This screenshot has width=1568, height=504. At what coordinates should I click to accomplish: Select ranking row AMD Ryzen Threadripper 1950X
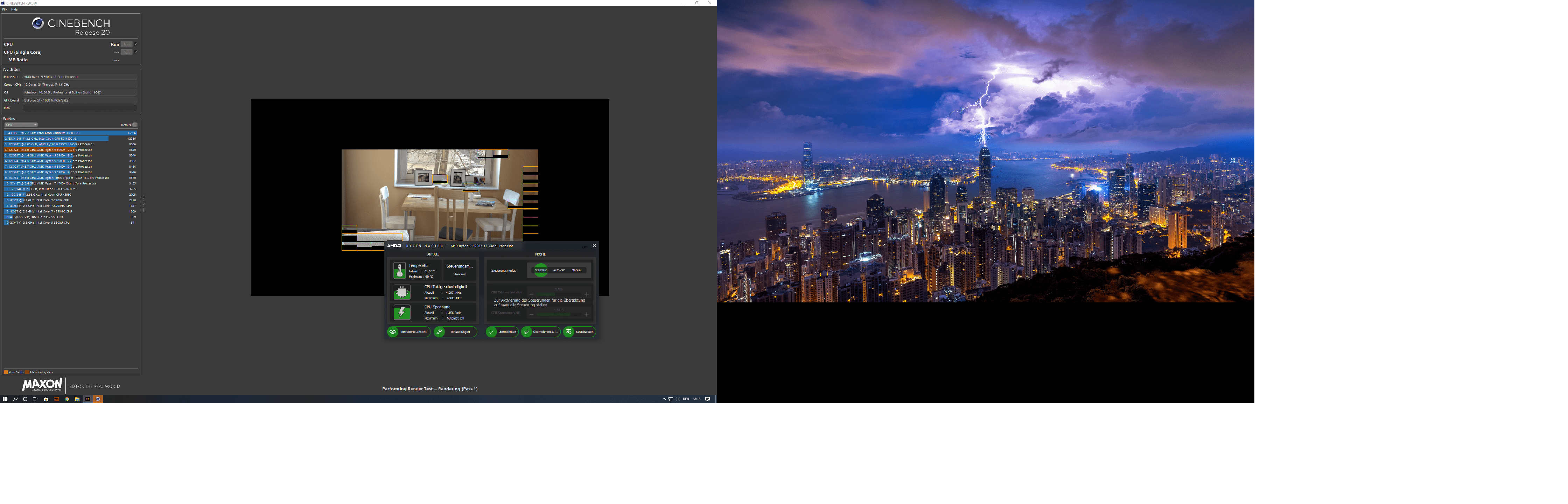(70, 178)
